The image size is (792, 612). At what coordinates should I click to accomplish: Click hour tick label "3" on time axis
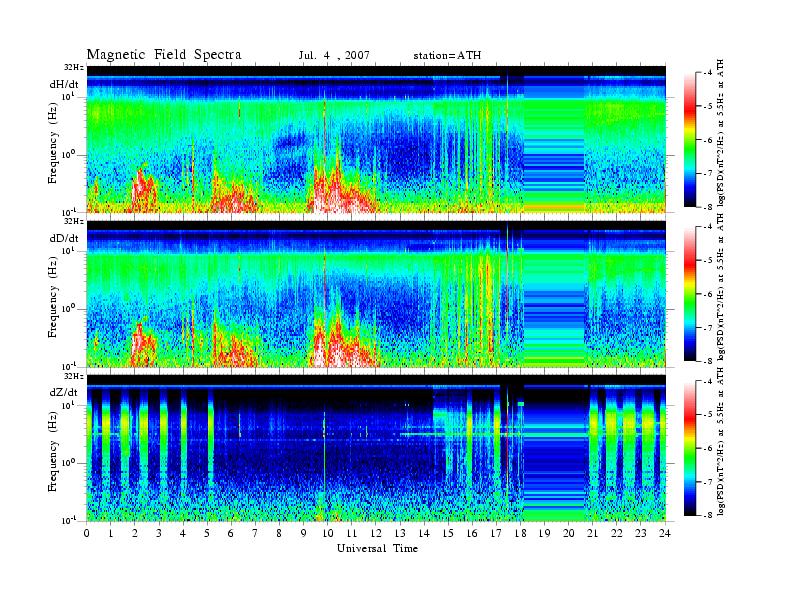pyautogui.click(x=159, y=533)
